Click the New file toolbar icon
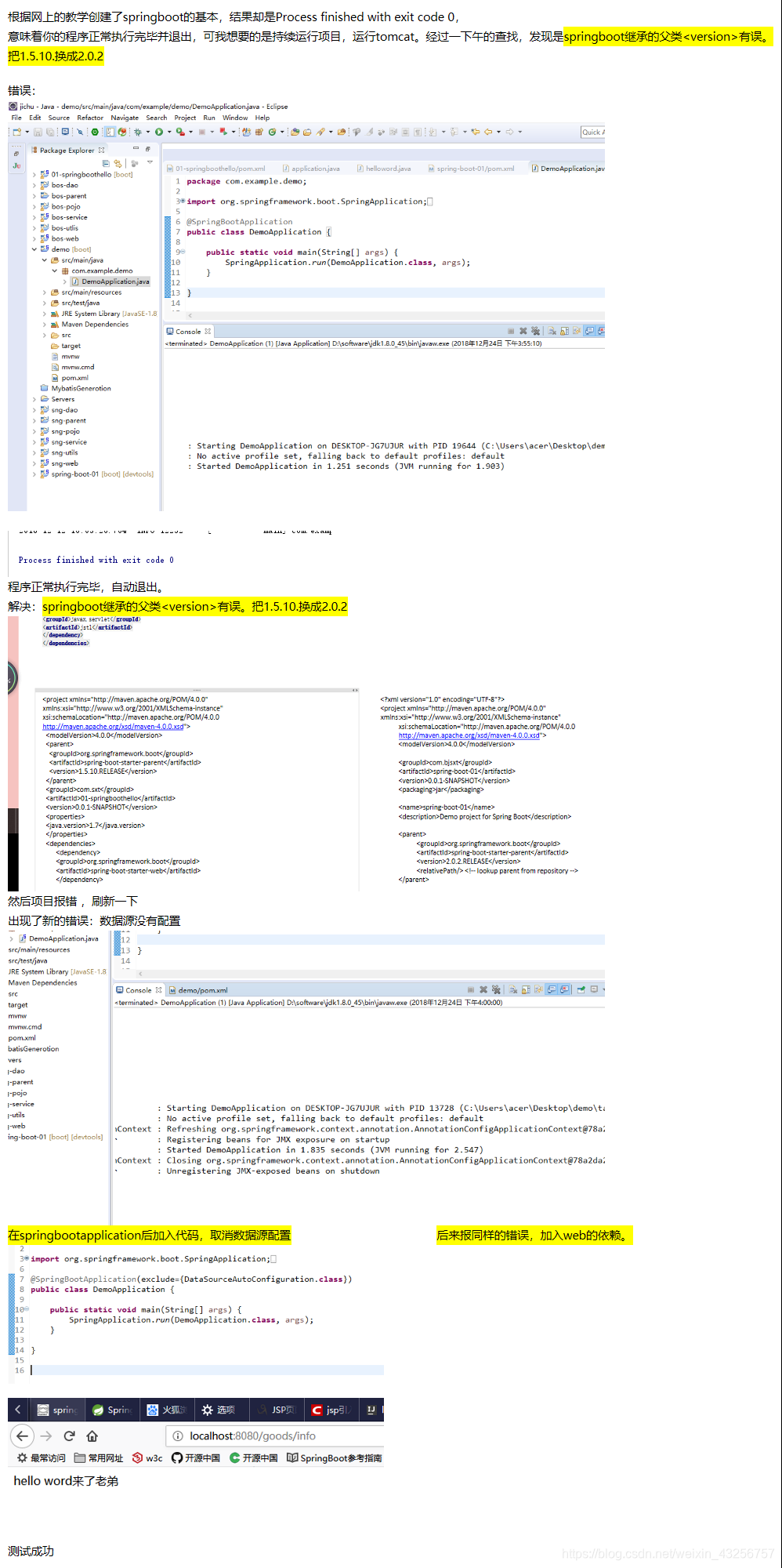This screenshot has width=782, height=1568. point(16,132)
